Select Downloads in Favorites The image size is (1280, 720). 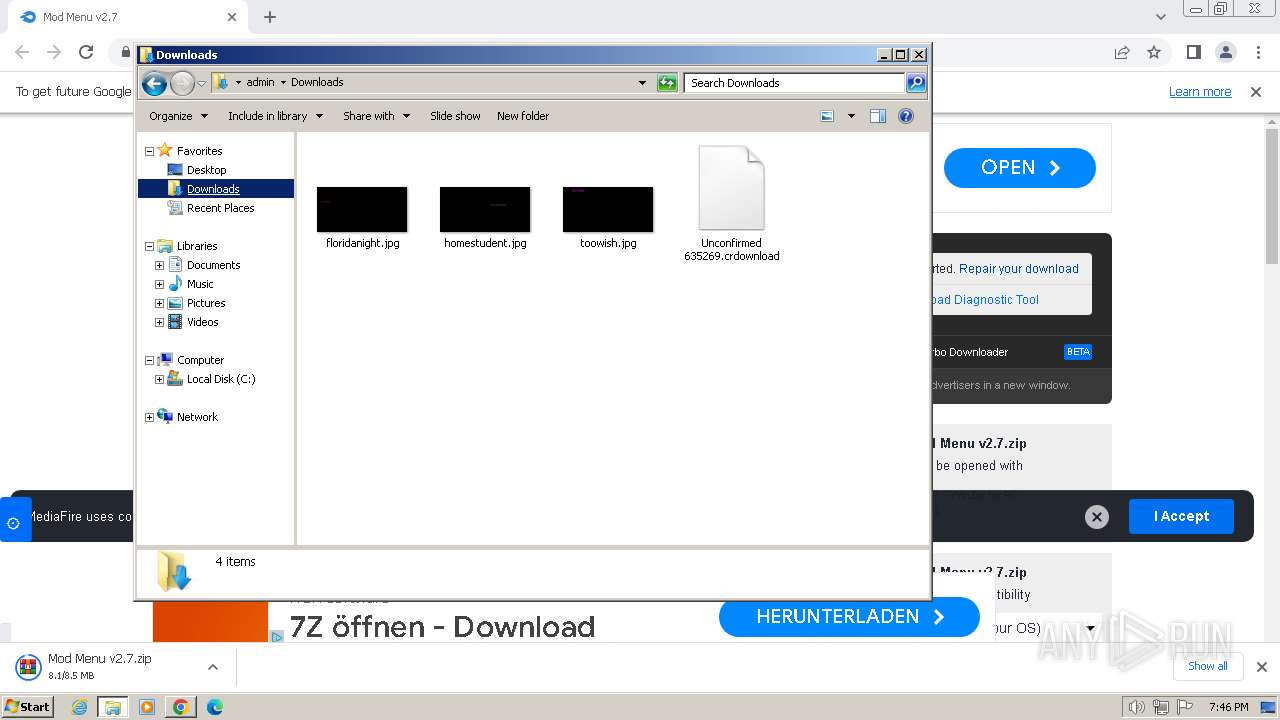[213, 189]
